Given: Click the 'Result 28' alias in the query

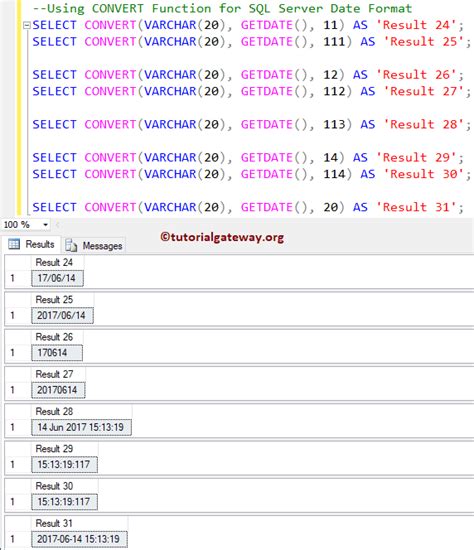Looking at the screenshot, I should 424,124.
